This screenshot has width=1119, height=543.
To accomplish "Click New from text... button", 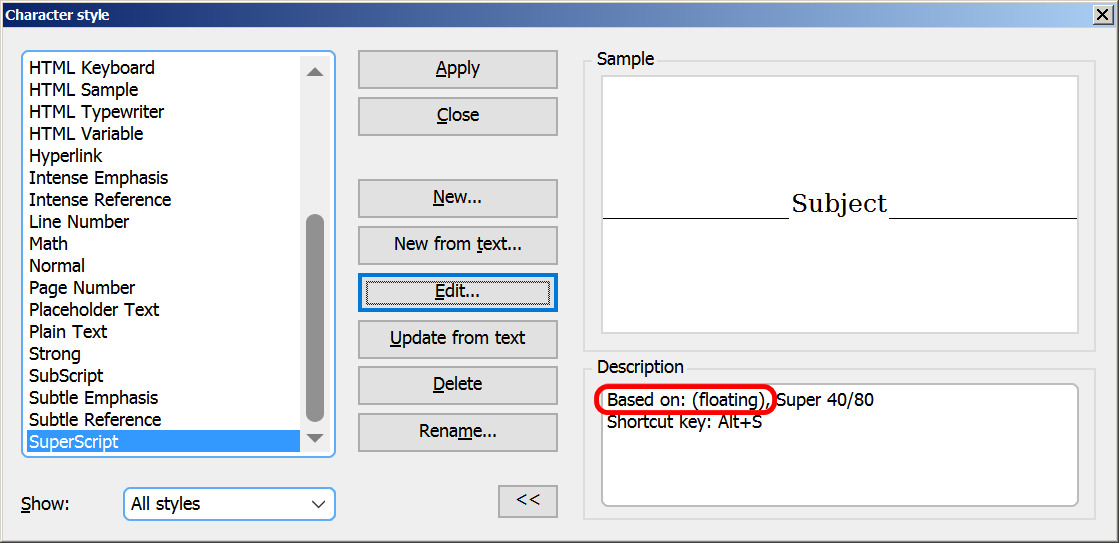I will tap(457, 244).
